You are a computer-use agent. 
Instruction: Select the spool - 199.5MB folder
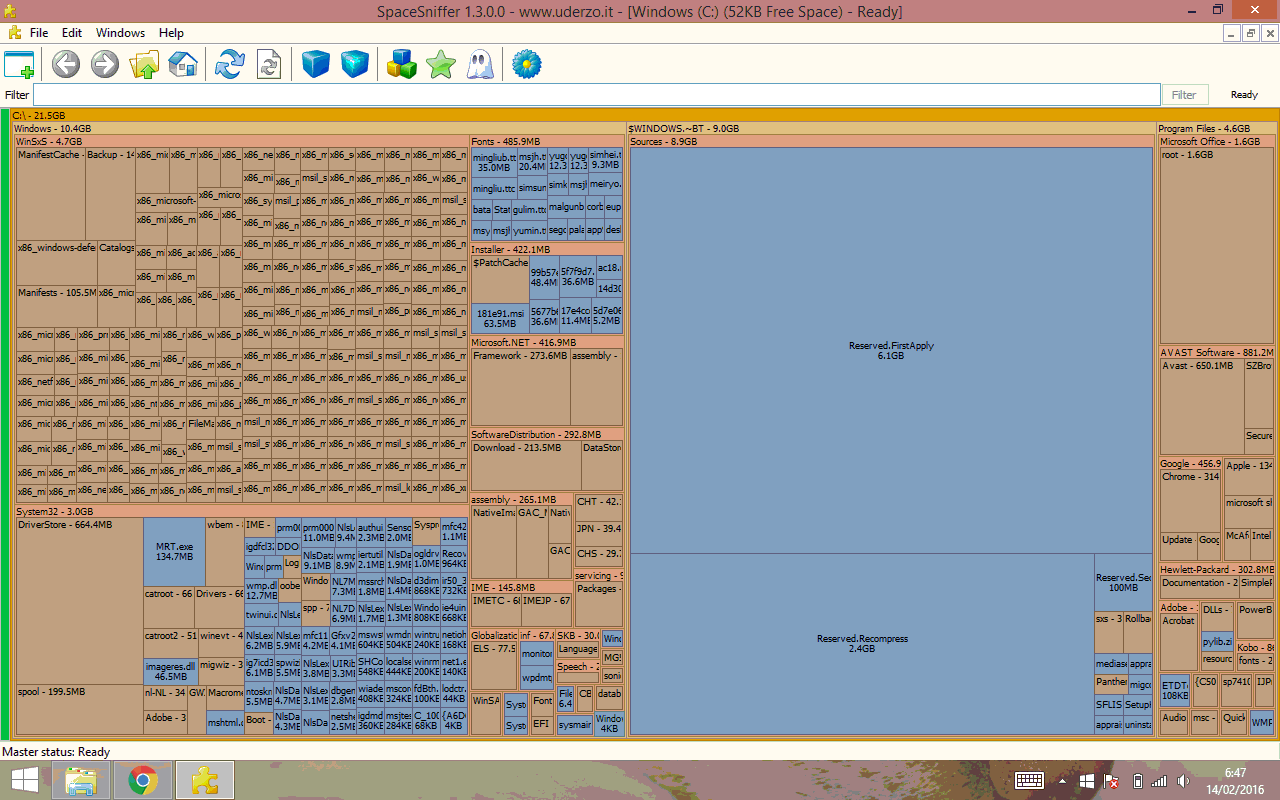[79, 709]
